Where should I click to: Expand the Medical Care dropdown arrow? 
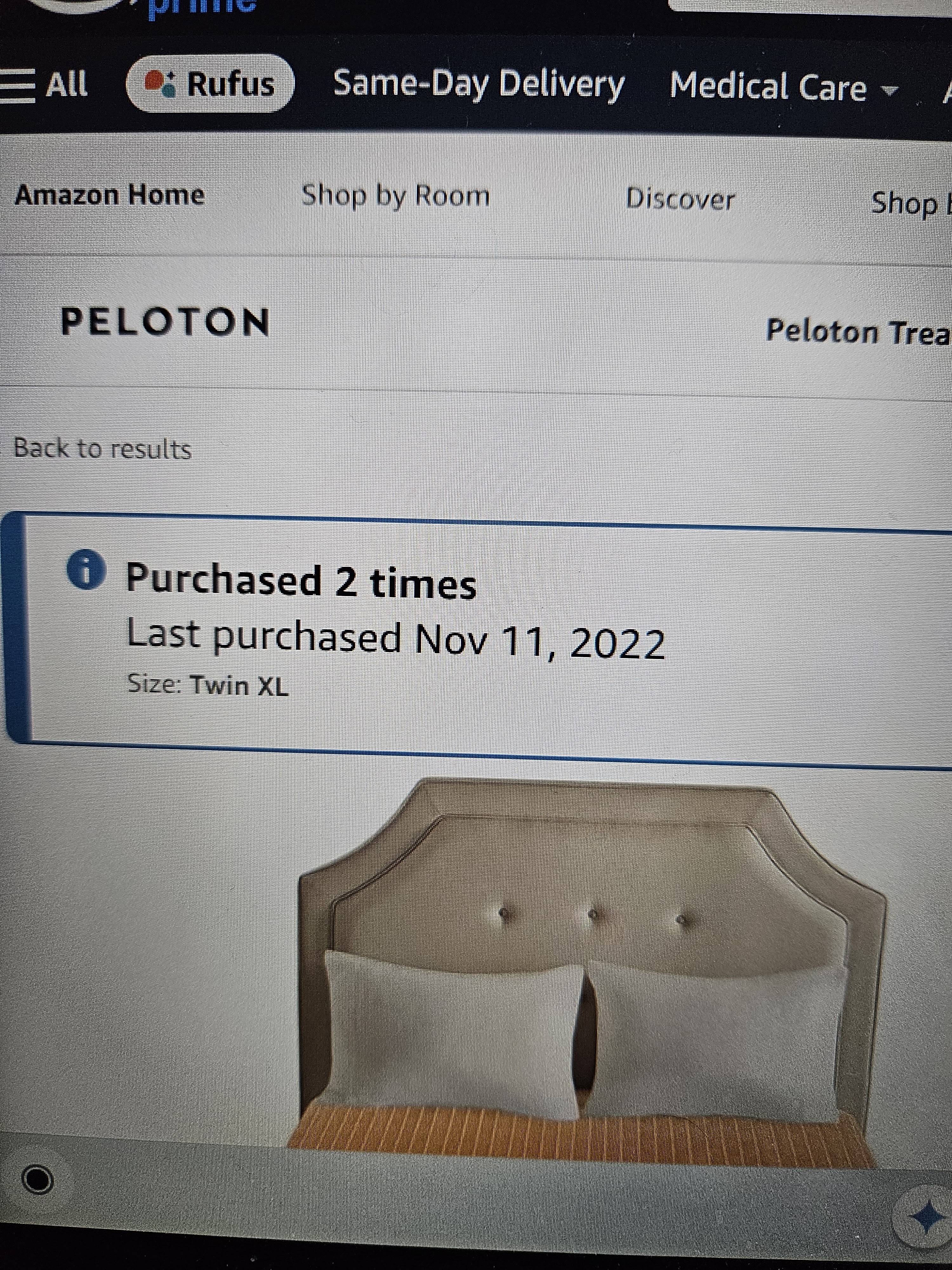pos(890,91)
